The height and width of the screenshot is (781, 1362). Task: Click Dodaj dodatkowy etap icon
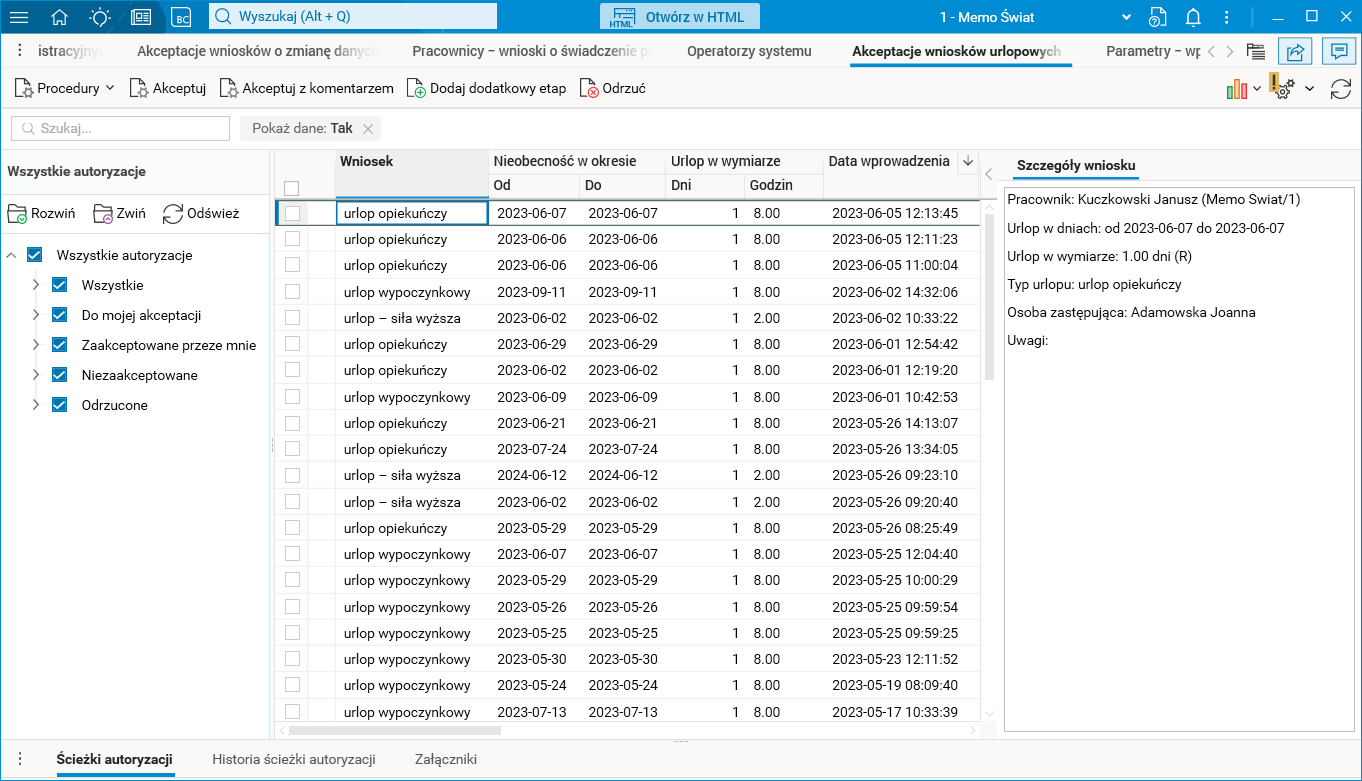click(x=416, y=89)
